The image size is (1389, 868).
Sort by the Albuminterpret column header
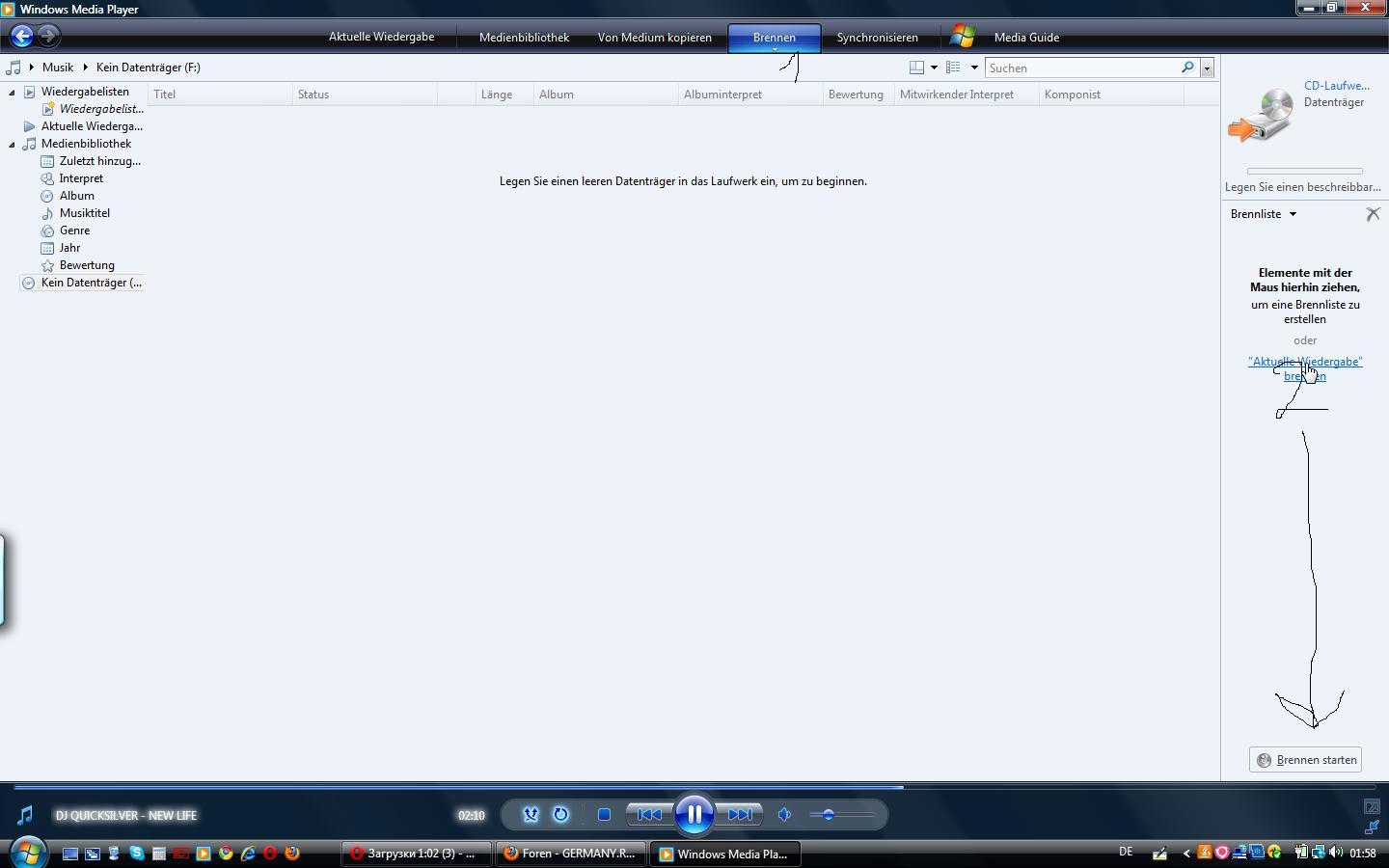click(x=750, y=95)
